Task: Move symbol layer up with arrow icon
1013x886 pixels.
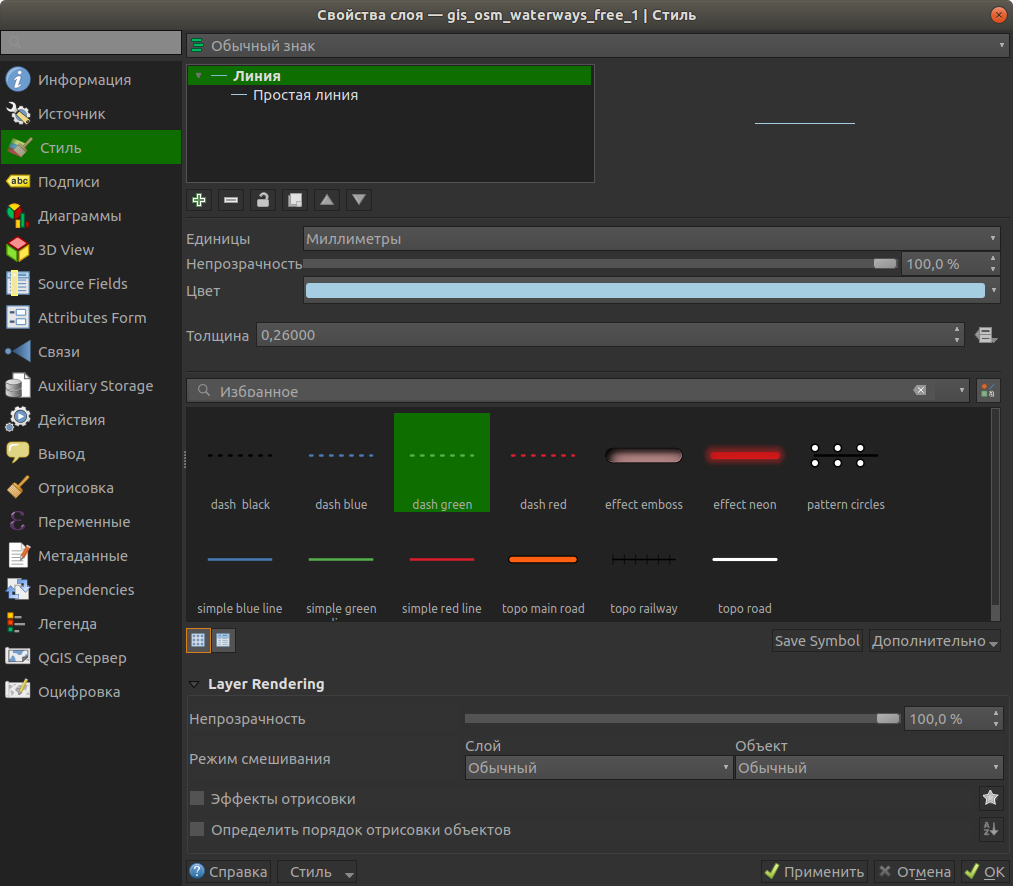Action: [x=327, y=200]
